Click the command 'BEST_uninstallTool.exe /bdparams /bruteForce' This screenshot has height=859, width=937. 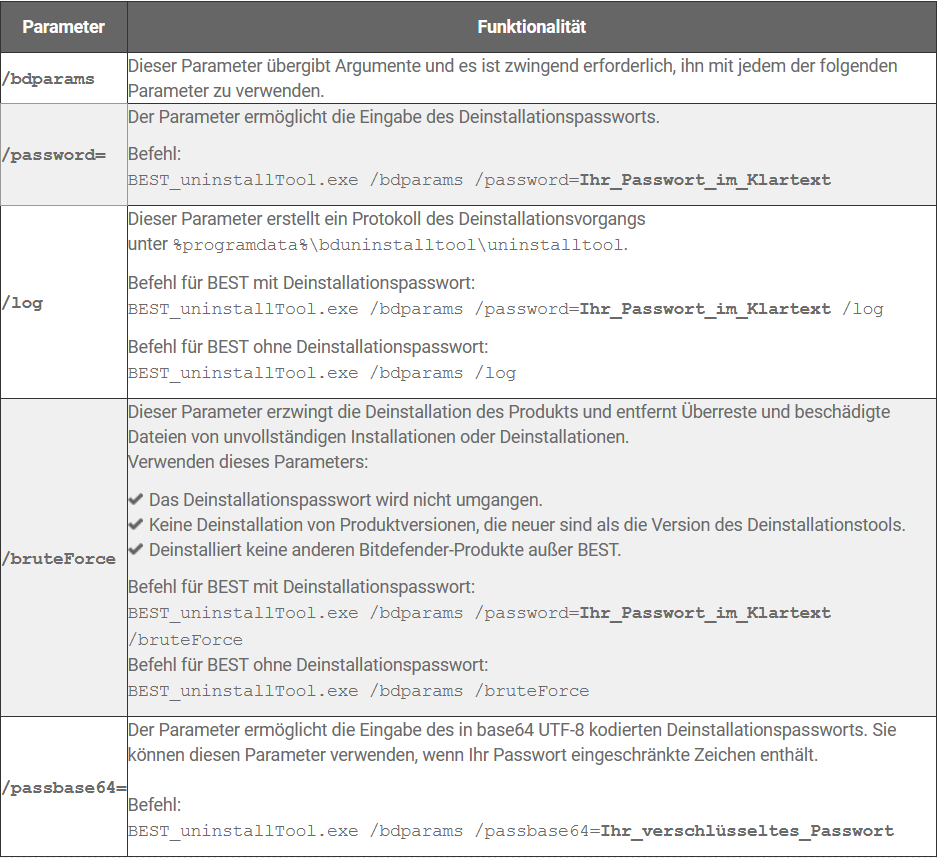point(359,691)
